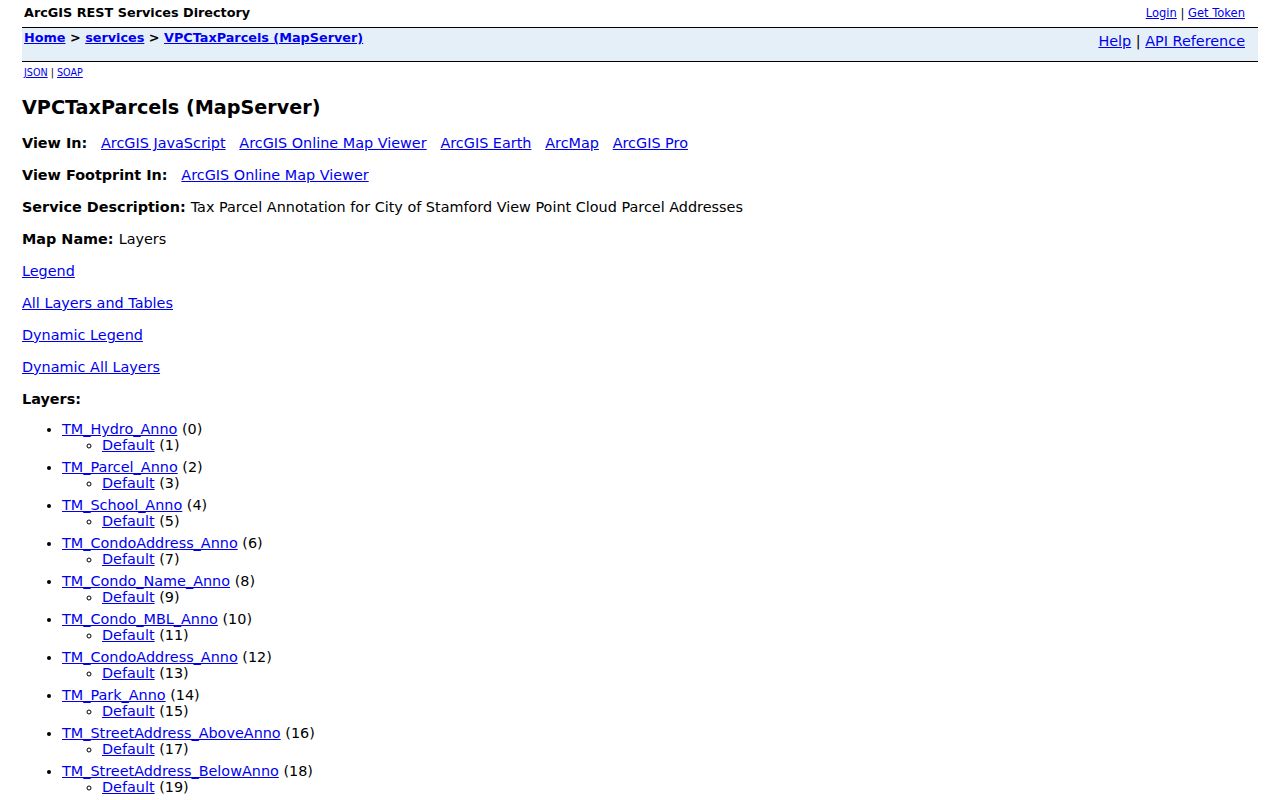Screen dimensions: 1280x800
Task: Open All Layers and Tables
Action: click(97, 303)
